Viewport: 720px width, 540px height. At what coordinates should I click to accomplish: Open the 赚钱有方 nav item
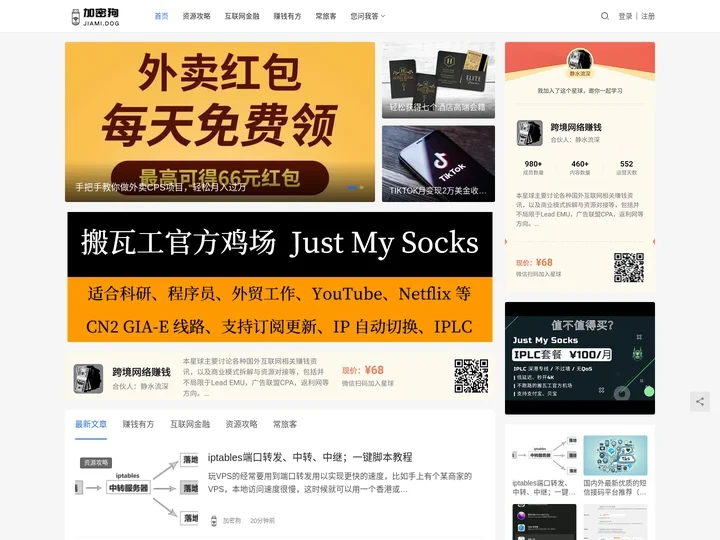coord(287,16)
